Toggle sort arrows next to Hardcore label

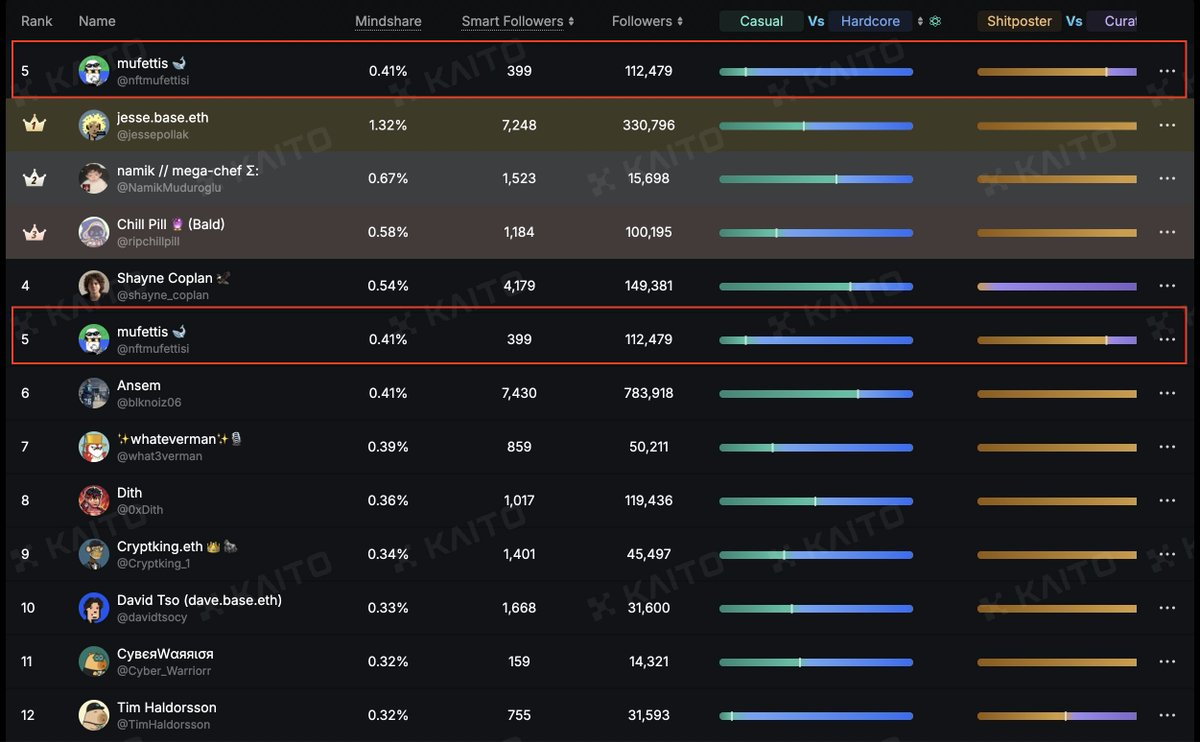[x=920, y=21]
